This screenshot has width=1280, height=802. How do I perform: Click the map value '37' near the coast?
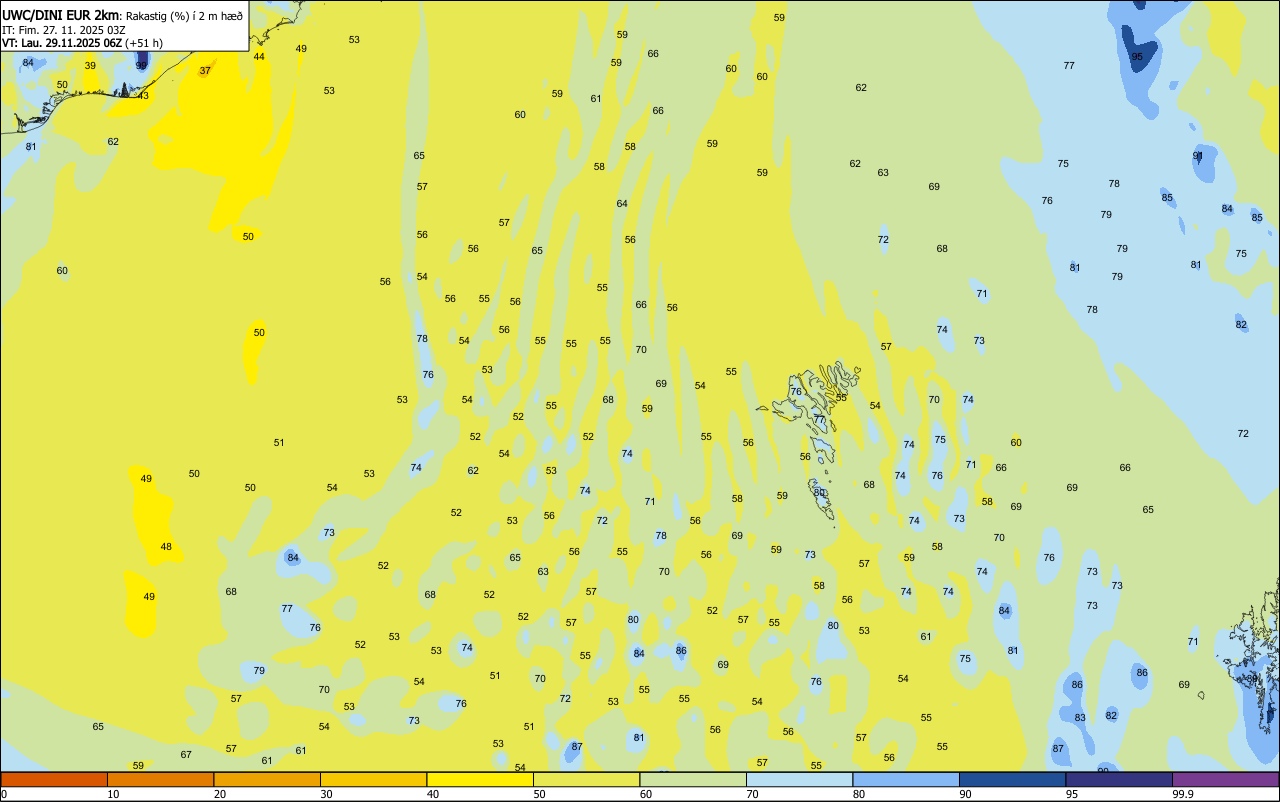coord(205,71)
